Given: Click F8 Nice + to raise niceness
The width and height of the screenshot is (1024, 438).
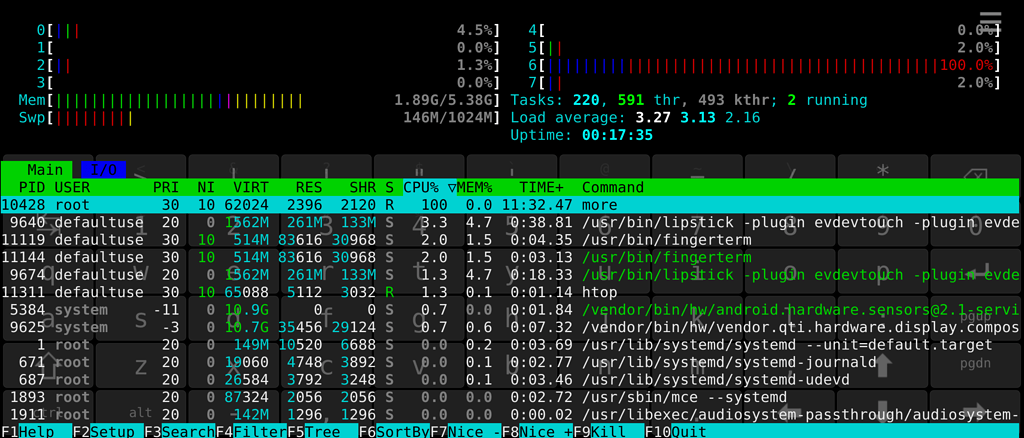Looking at the screenshot, I should [x=537, y=431].
